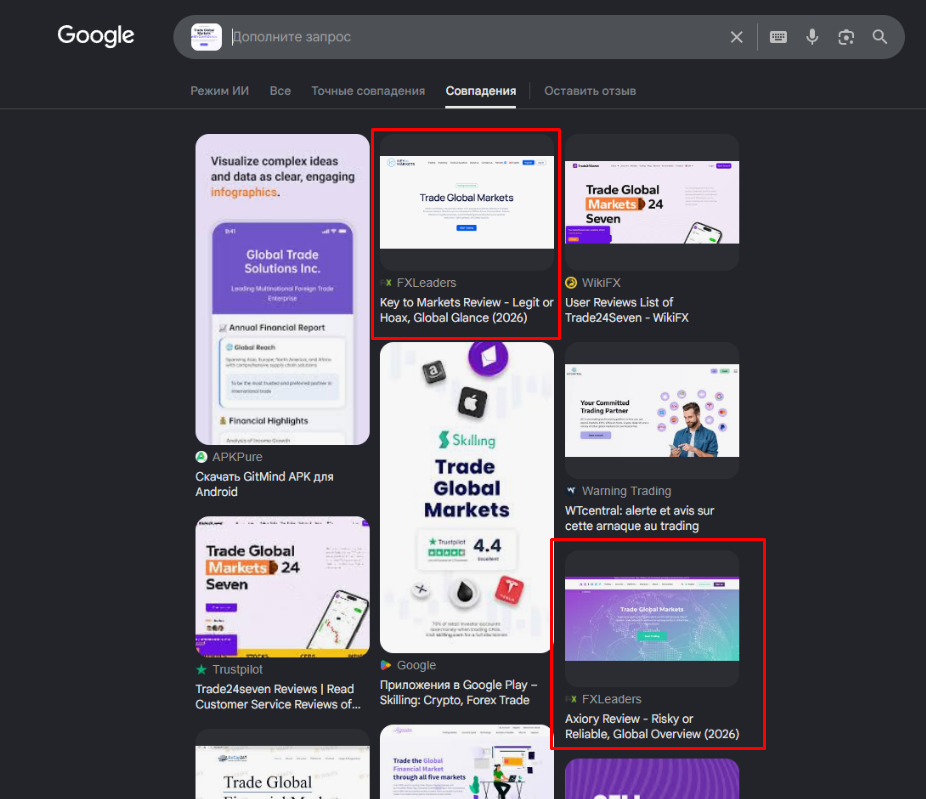Click the APKPure source favicon
926x799 pixels.
tap(201, 457)
